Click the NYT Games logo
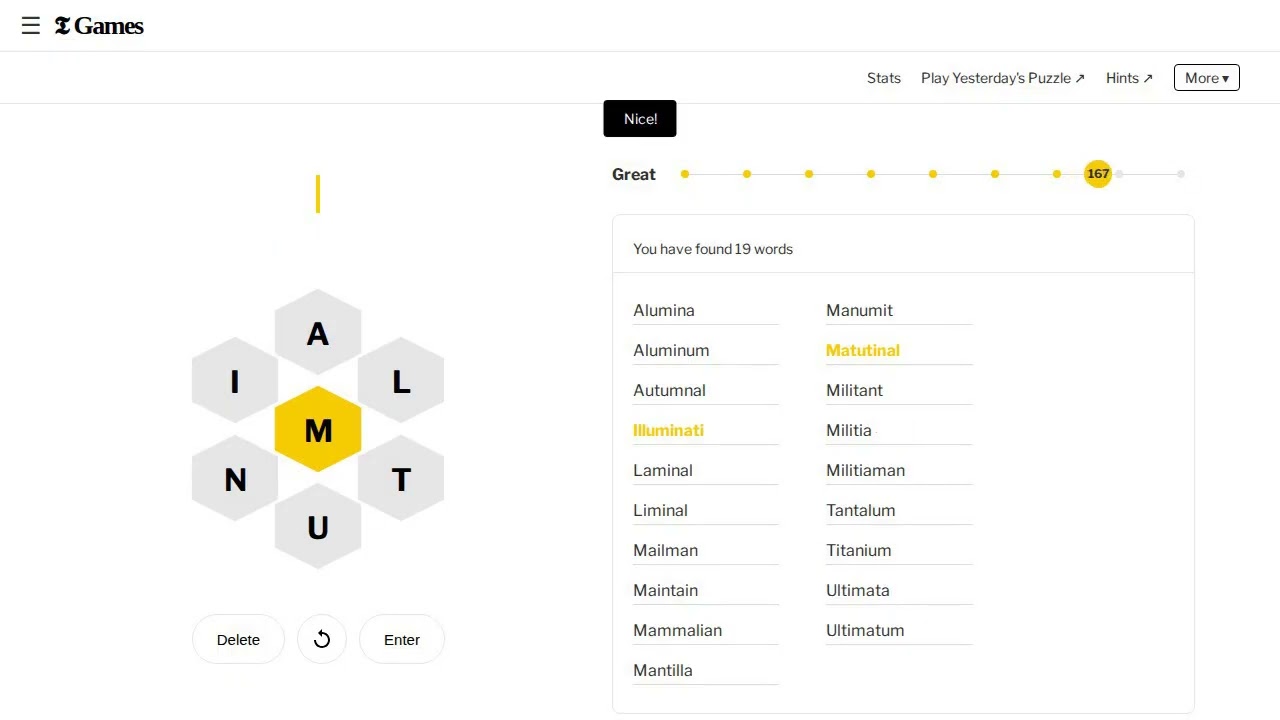The width and height of the screenshot is (1280, 720). (99, 26)
